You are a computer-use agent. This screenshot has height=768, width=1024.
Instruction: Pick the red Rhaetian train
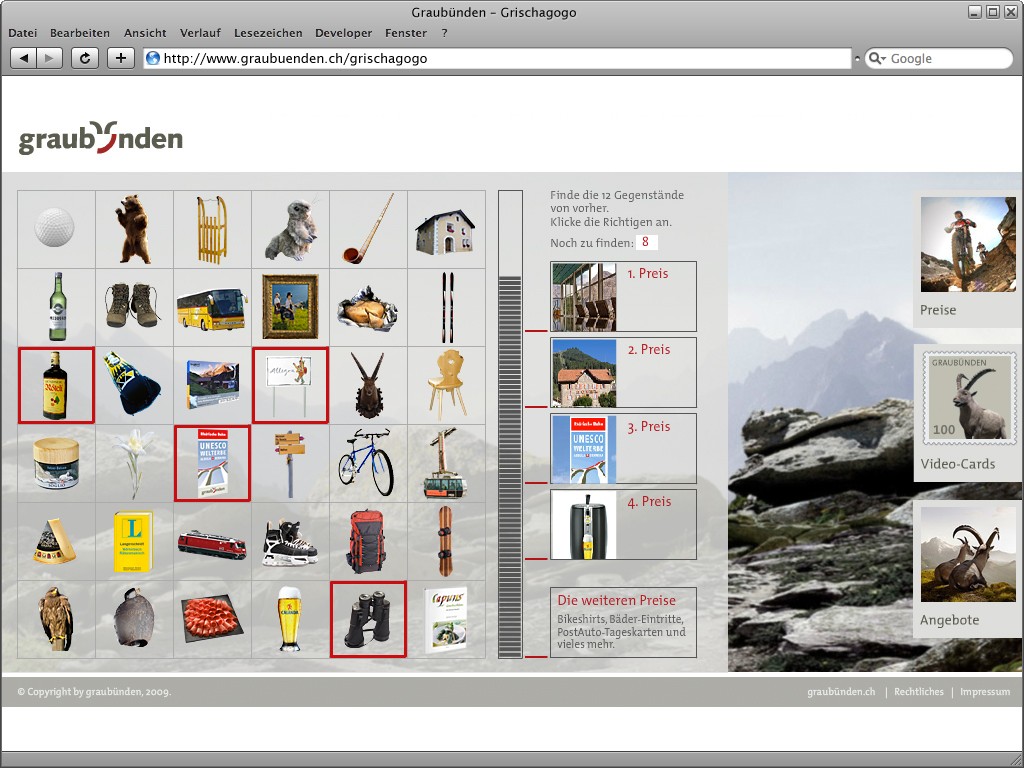(212, 545)
